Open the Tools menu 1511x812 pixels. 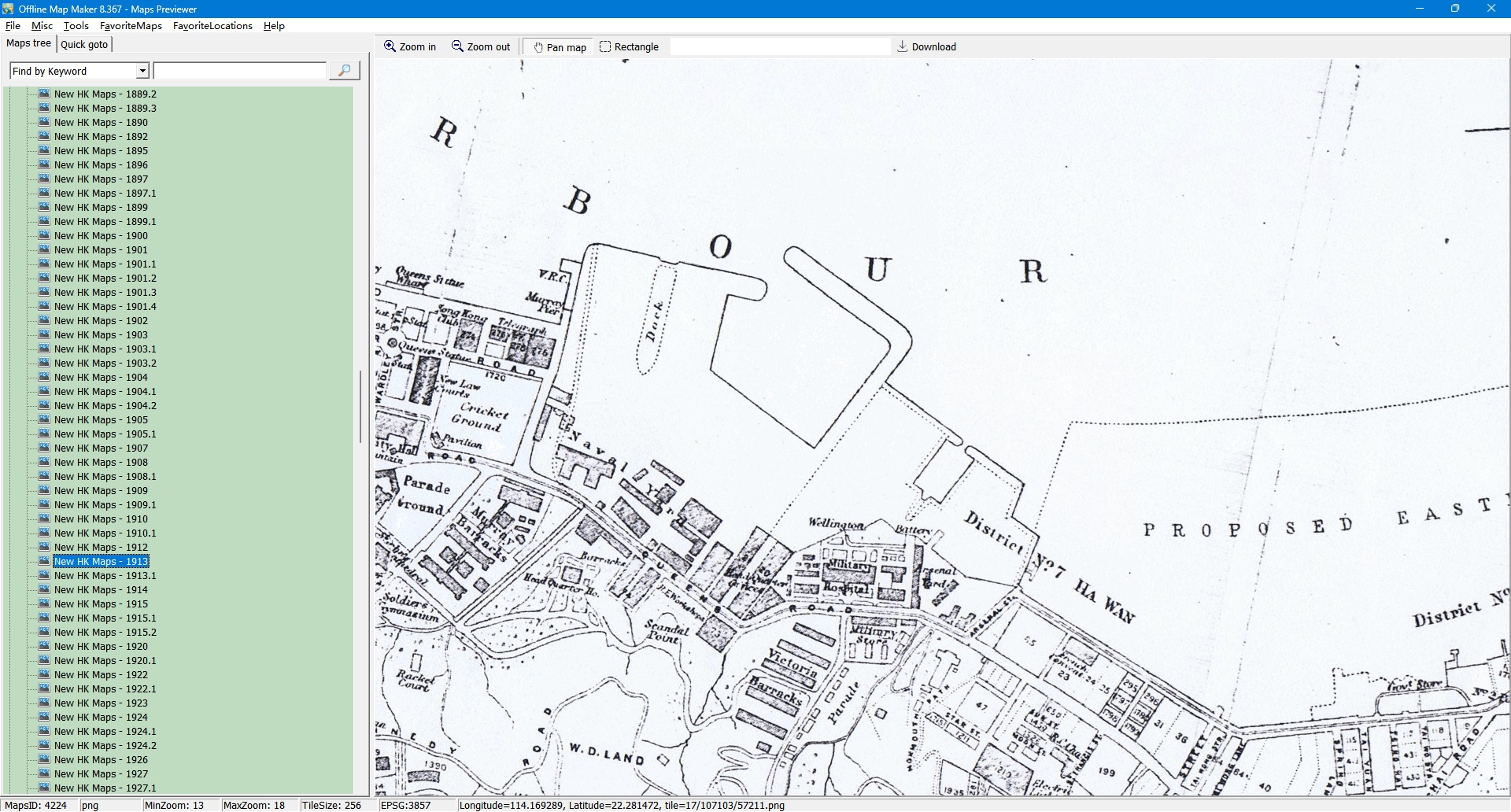[x=76, y=26]
